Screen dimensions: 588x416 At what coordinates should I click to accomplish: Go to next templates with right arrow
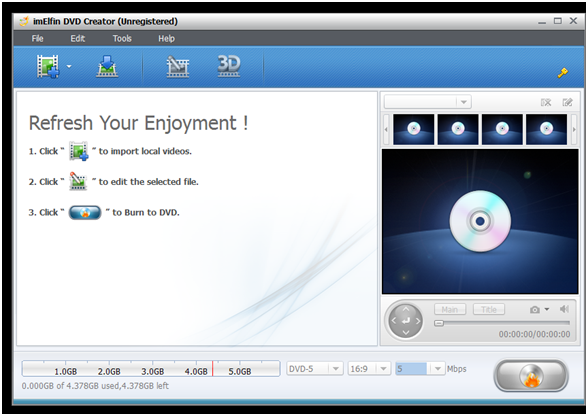tap(574, 129)
